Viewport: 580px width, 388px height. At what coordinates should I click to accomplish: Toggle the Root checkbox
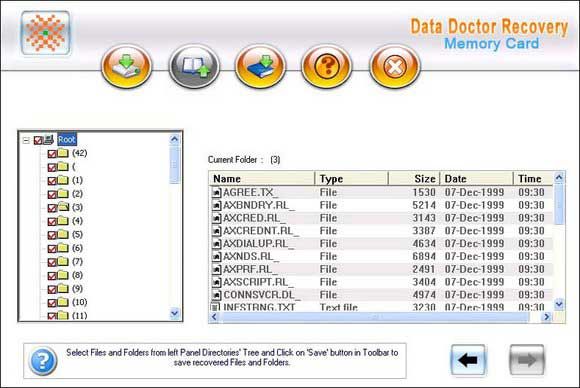pos(38,140)
